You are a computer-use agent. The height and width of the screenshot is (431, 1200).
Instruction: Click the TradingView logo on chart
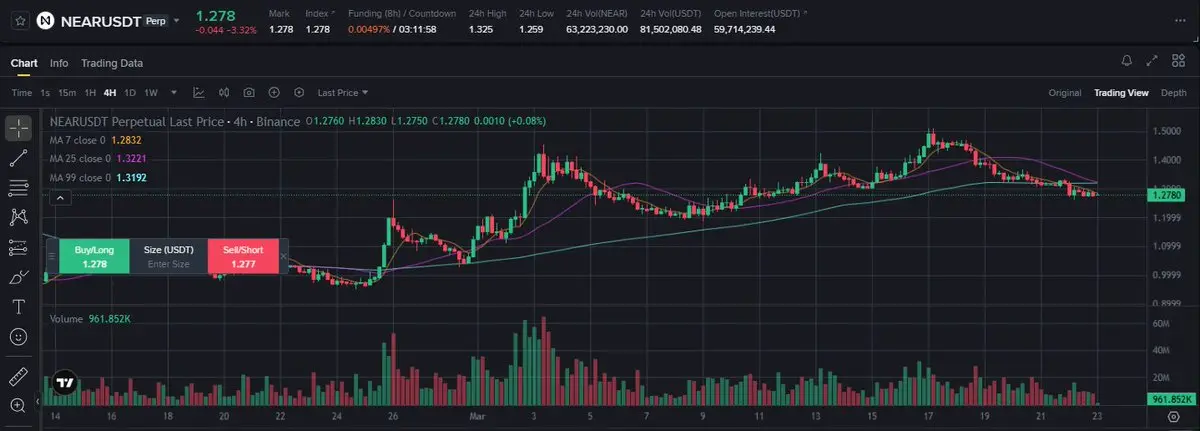pyautogui.click(x=64, y=382)
